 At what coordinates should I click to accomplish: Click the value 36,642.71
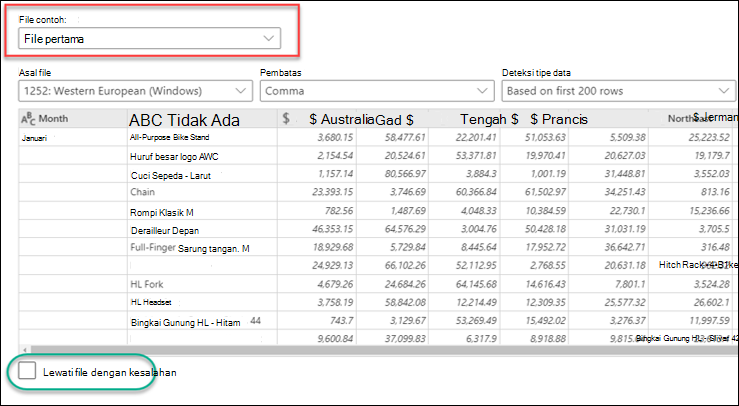pyautogui.click(x=625, y=247)
